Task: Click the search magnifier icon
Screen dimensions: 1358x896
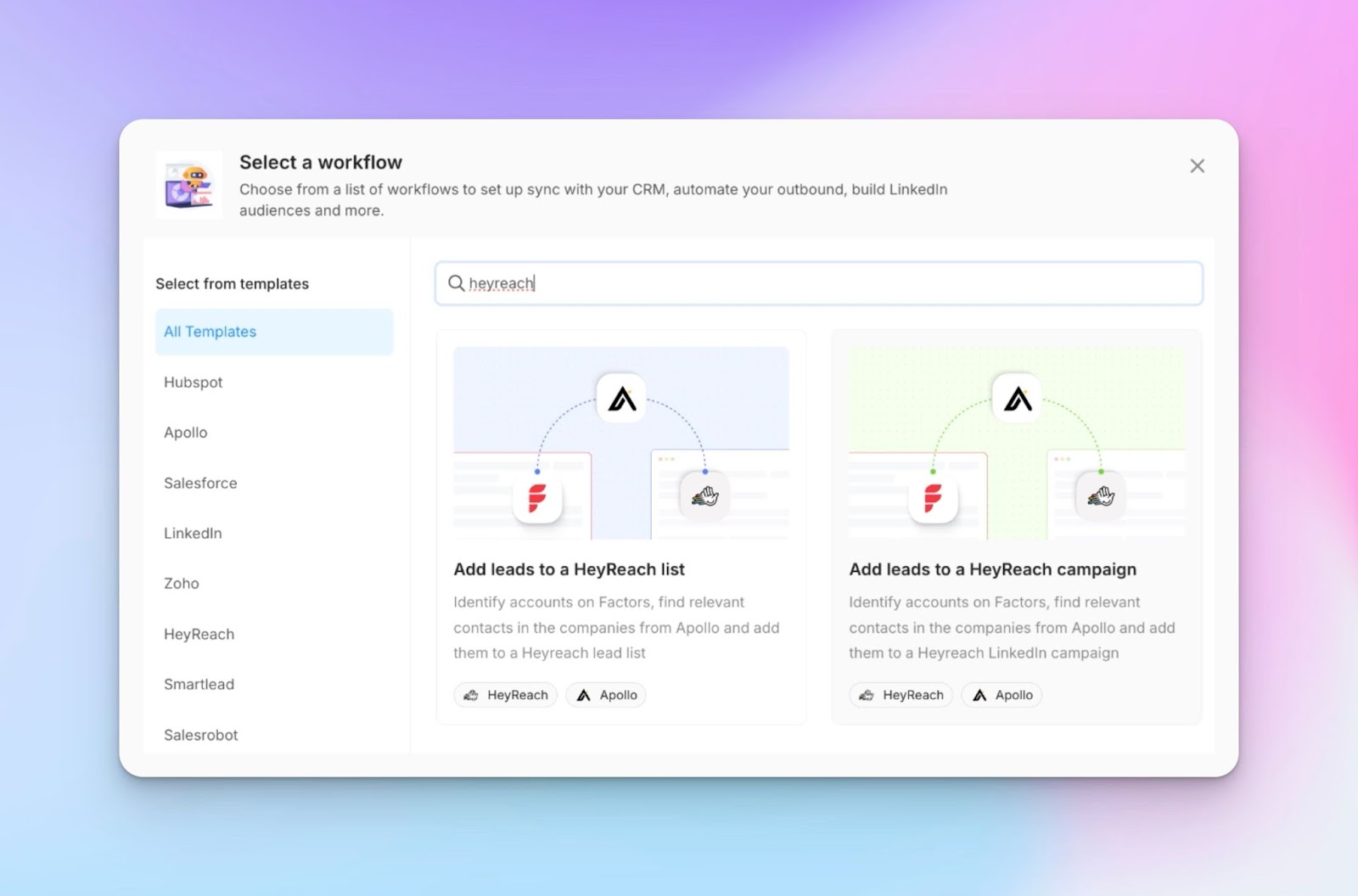Action: point(456,283)
